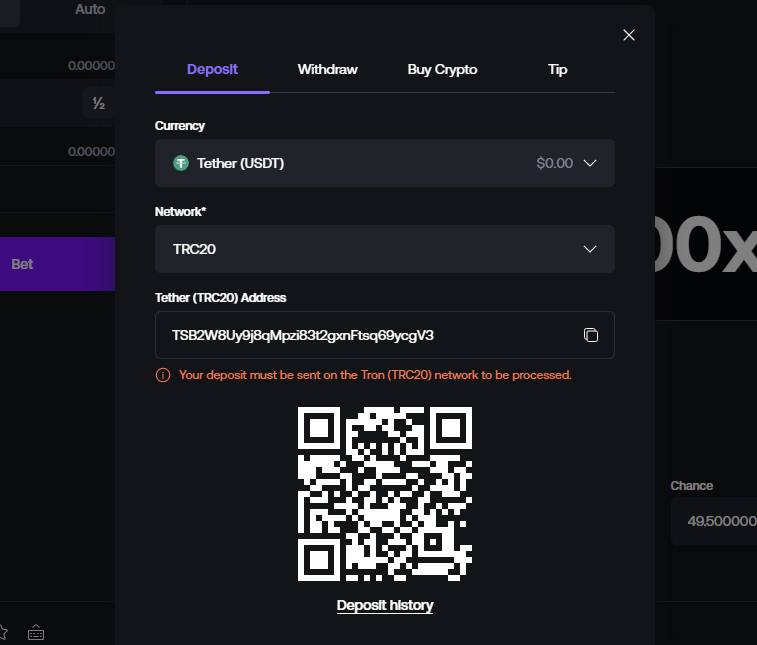Screen dimensions: 757x645
Task: Click the Network dropdown chevron arrow
Action: pos(590,249)
